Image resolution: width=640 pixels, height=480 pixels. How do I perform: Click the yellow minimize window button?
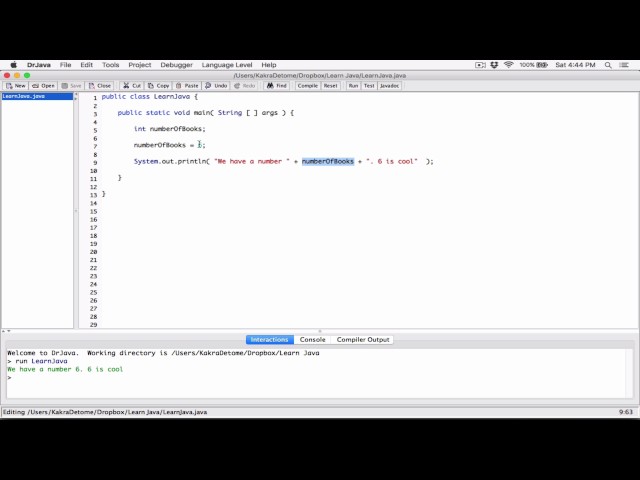click(x=17, y=76)
